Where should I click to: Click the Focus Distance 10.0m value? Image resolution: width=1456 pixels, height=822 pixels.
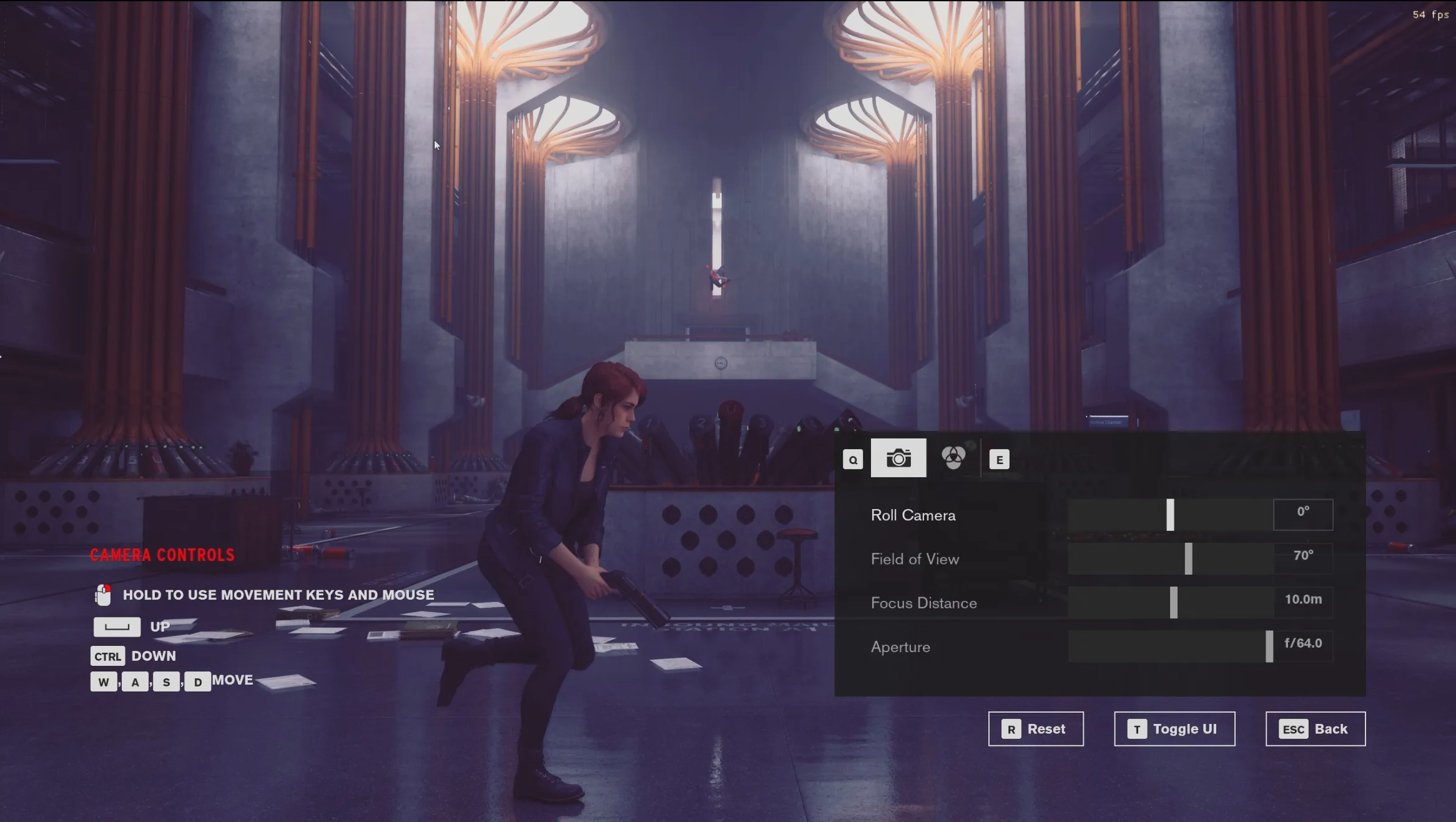pyautogui.click(x=1303, y=599)
